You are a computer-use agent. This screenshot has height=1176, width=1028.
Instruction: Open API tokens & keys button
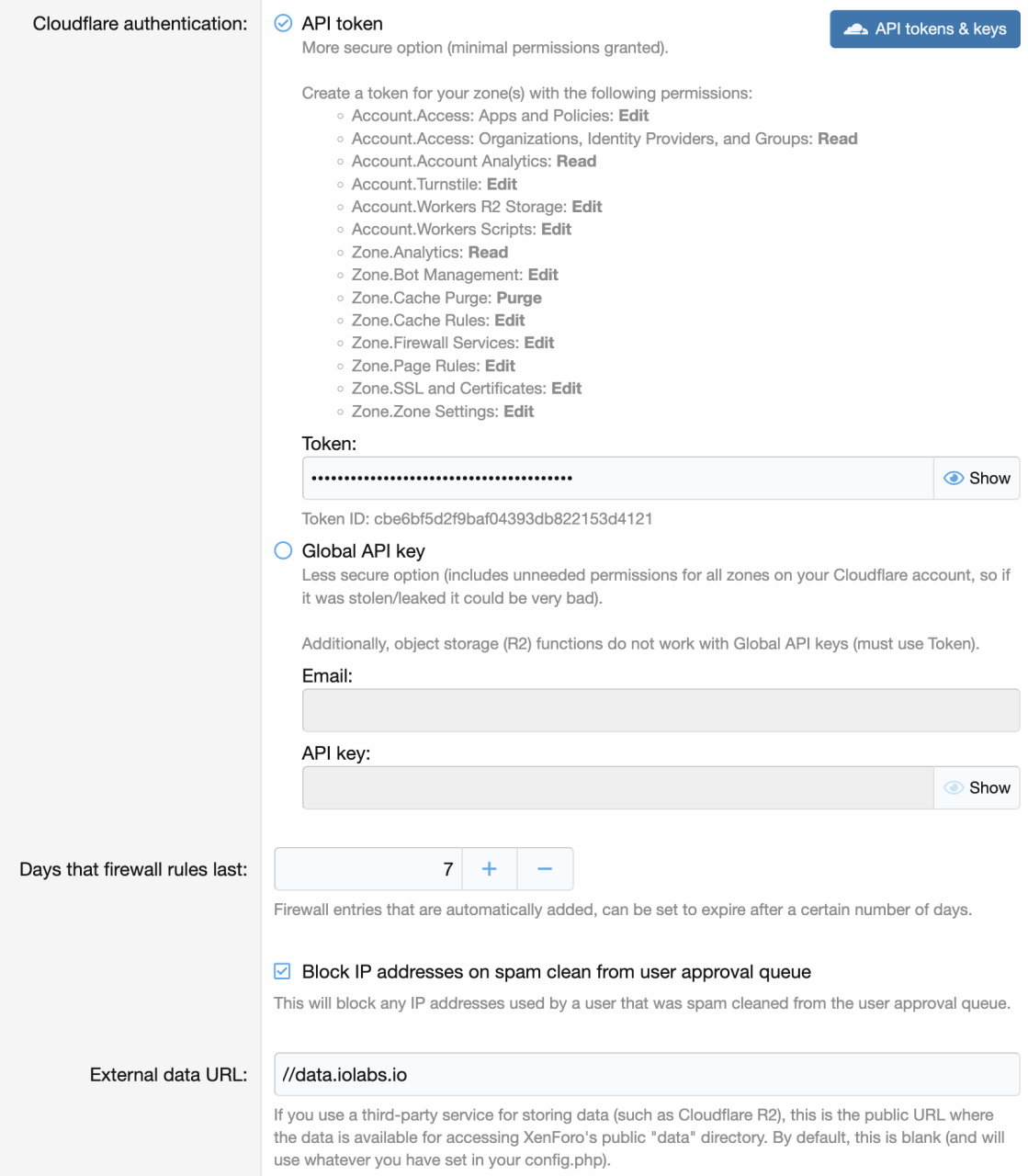pos(924,29)
